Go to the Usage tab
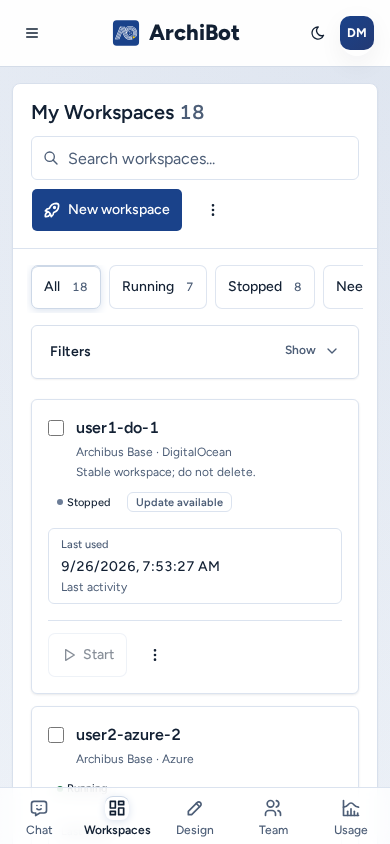Screen dimensions: 390x844 [x=351, y=817]
